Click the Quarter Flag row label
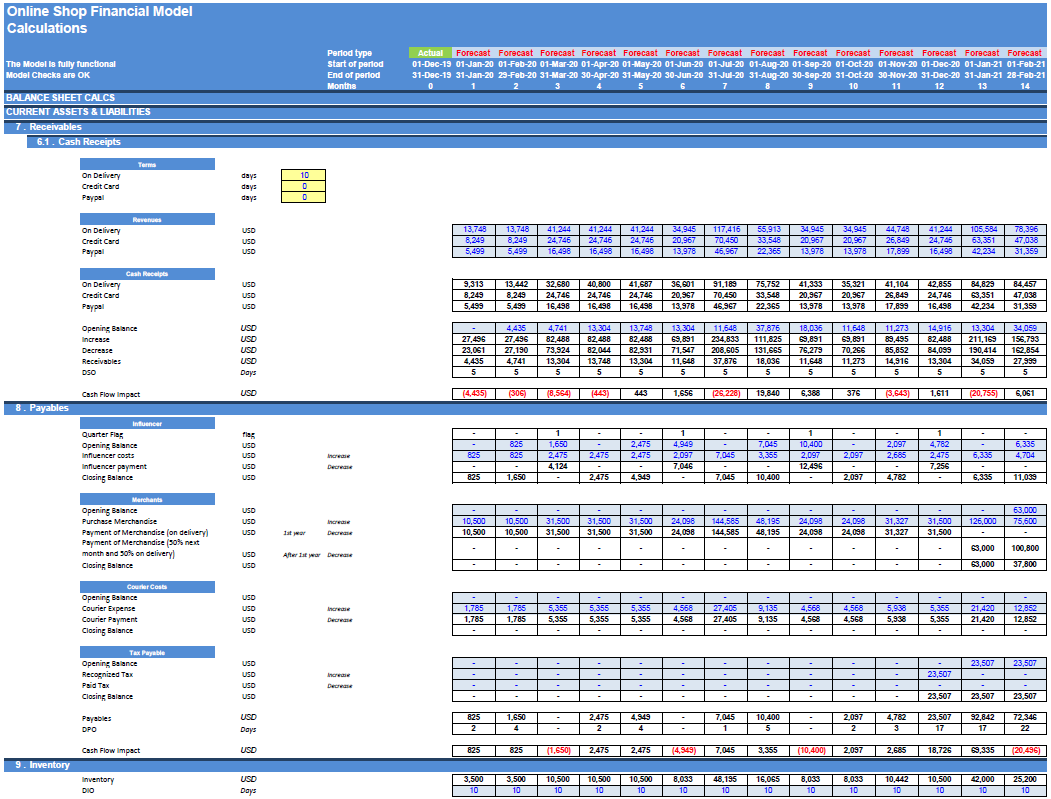 pyautogui.click(x=103, y=434)
